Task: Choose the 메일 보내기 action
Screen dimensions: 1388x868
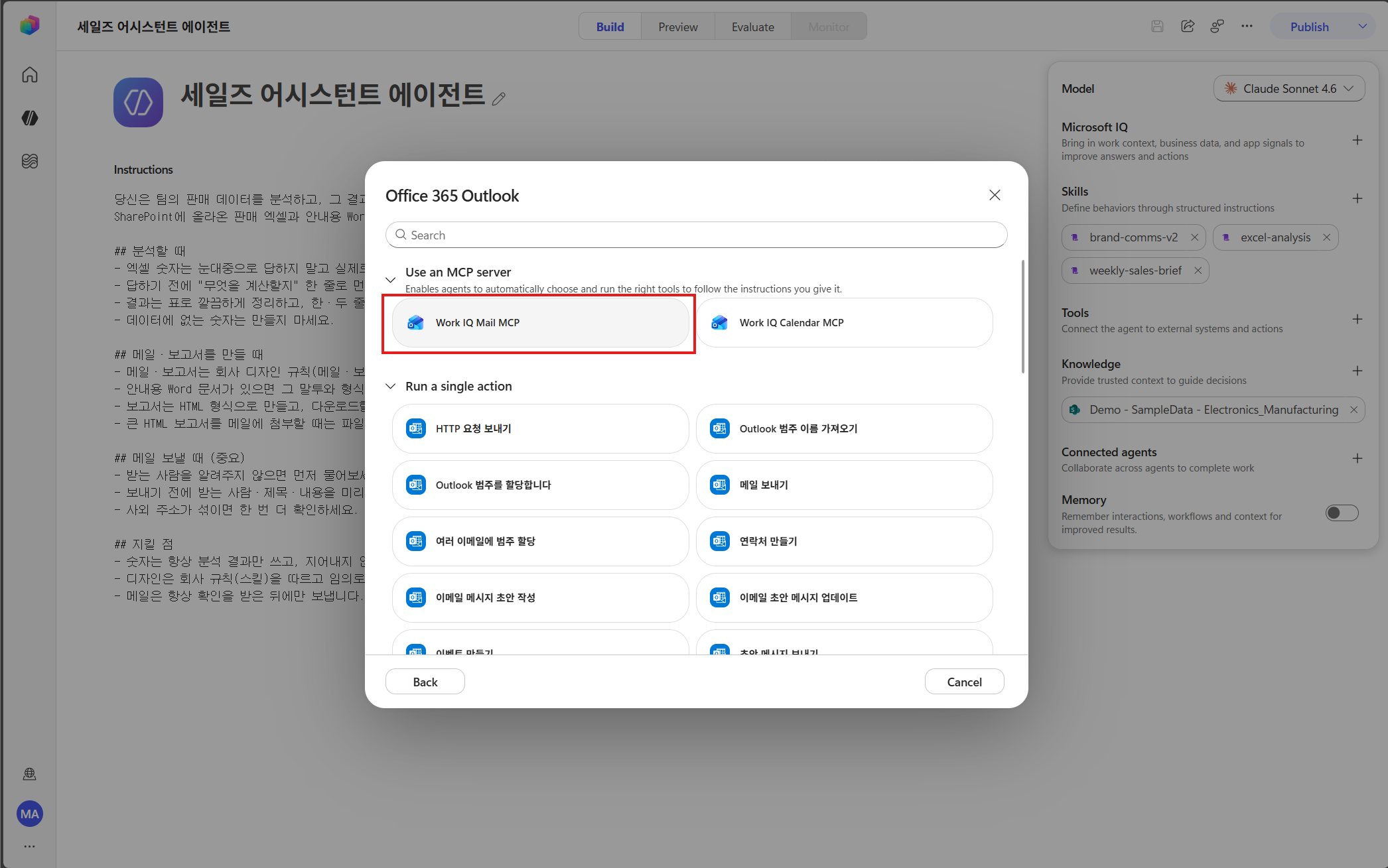Action: (x=844, y=485)
